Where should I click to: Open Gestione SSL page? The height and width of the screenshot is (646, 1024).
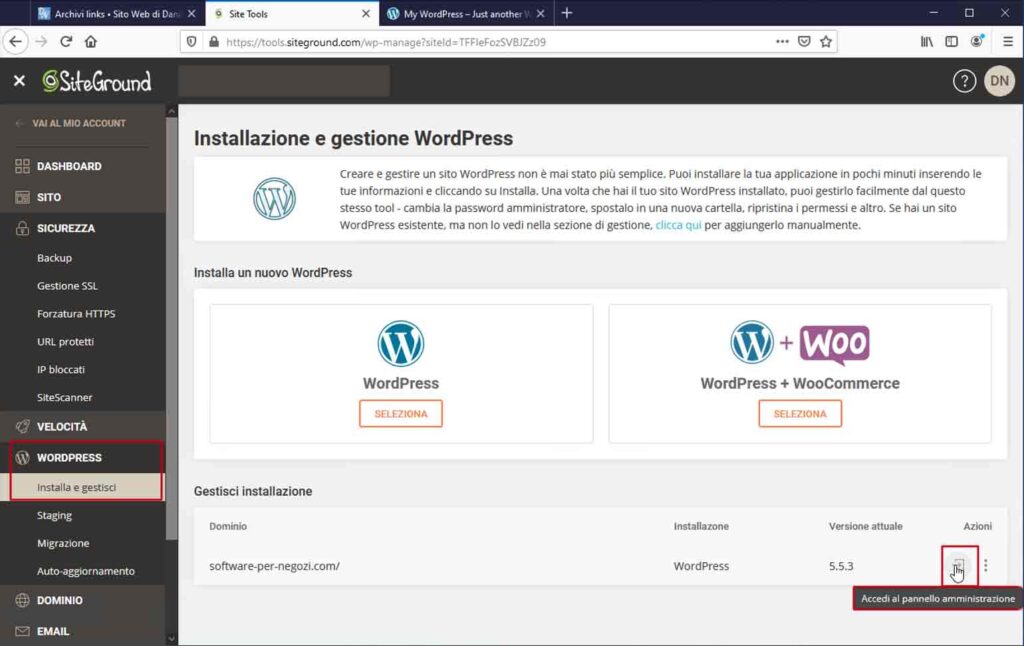tap(67, 286)
